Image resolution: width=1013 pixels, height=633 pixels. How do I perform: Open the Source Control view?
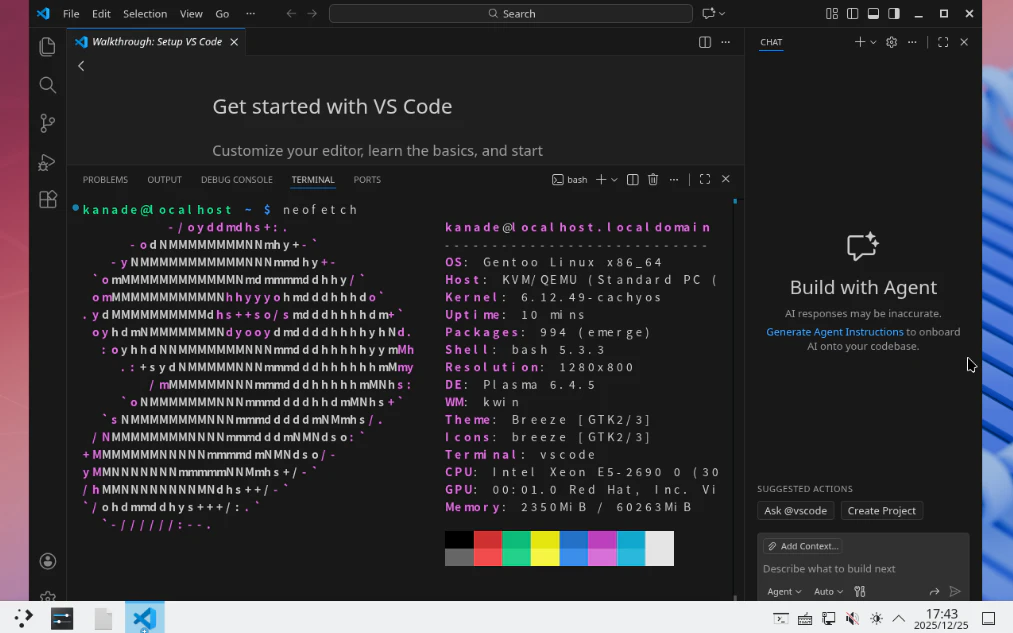coord(47,123)
